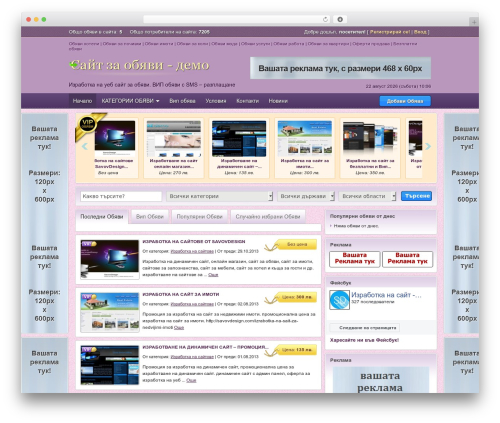The height and width of the screenshot is (423, 500).
Task: Open the browser download indicator button
Action: coord(340,20)
